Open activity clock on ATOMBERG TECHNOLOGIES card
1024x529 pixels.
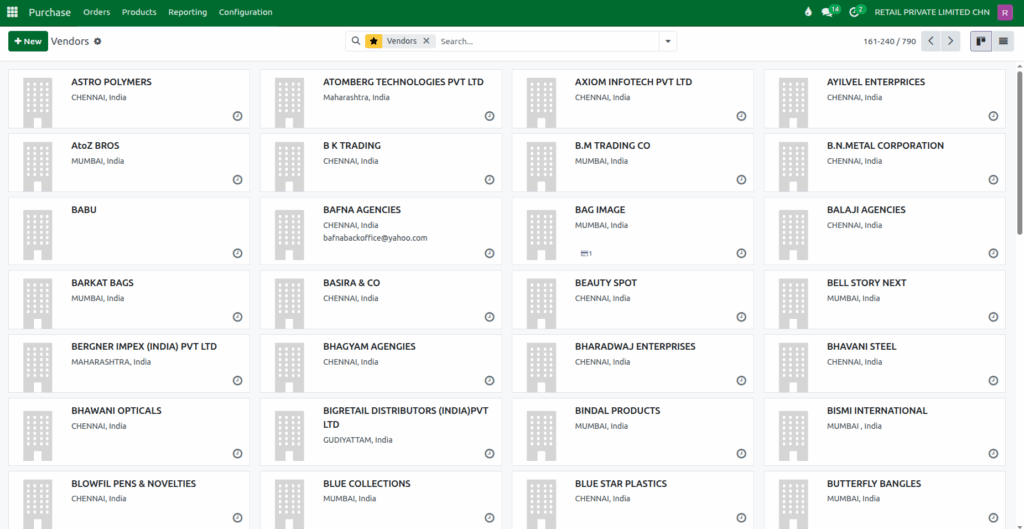pos(490,116)
